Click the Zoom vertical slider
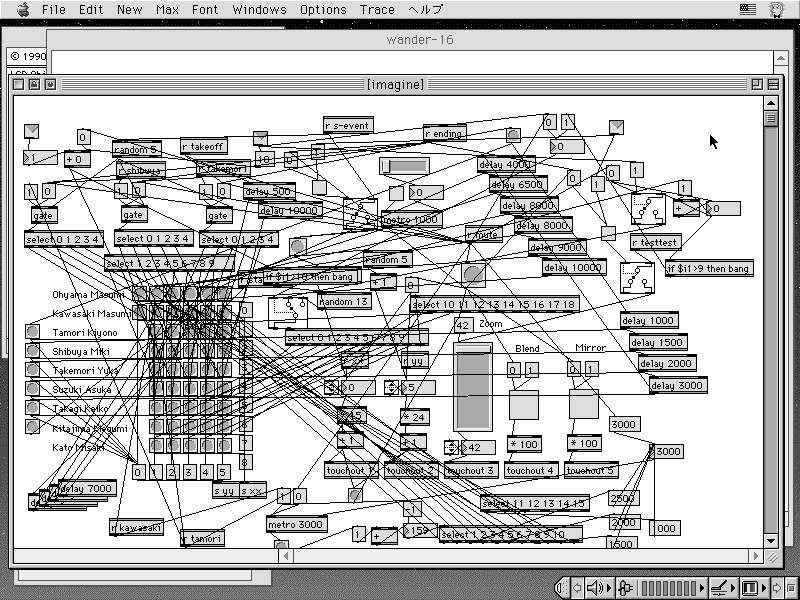Image resolution: width=800 pixels, height=600 pixels. tap(473, 387)
